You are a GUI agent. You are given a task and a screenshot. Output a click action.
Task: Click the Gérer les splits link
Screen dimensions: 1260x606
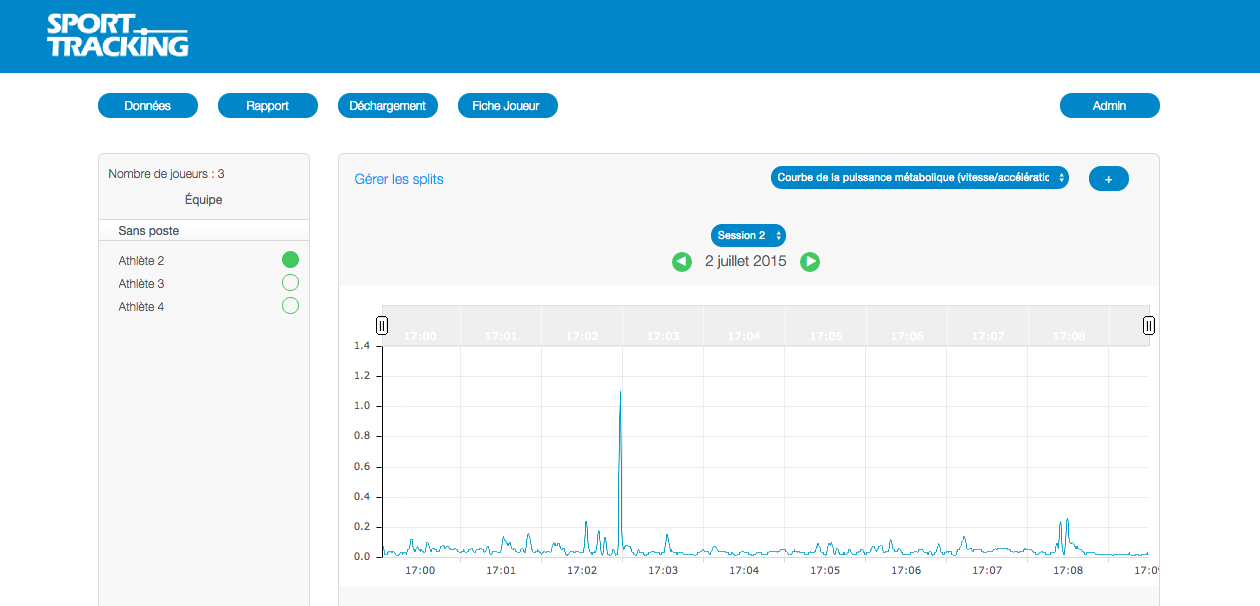click(x=399, y=179)
